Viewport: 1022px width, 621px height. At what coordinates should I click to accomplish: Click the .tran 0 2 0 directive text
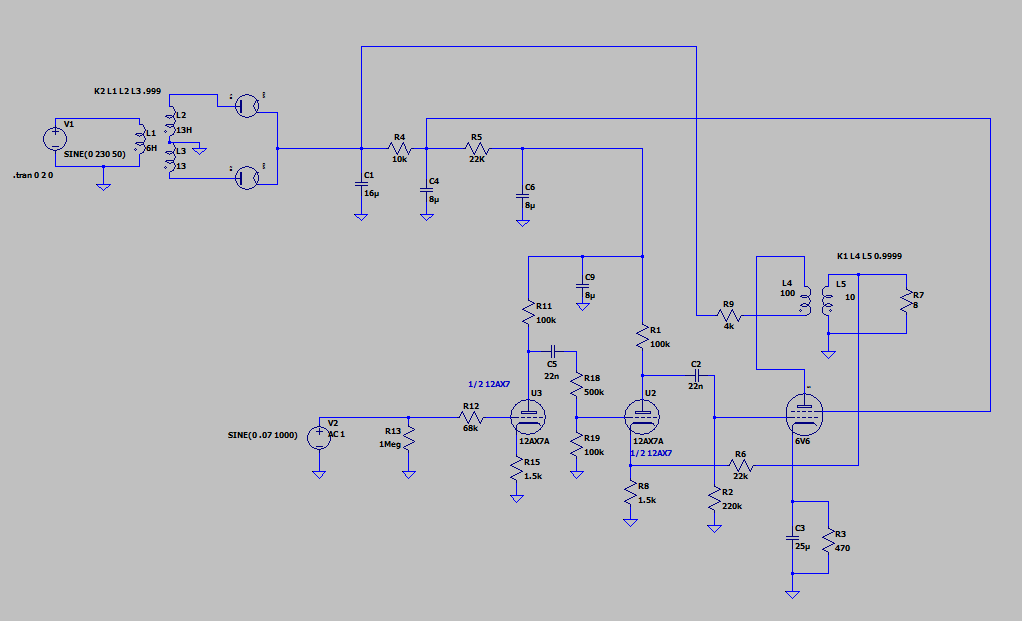35,174
